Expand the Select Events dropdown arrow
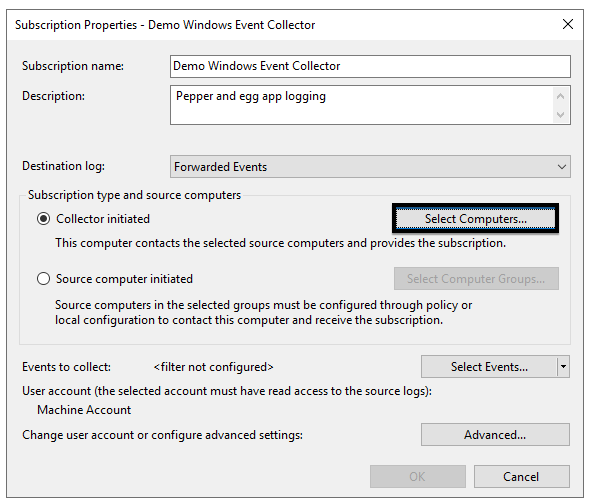The height and width of the screenshot is (504, 590). (563, 367)
